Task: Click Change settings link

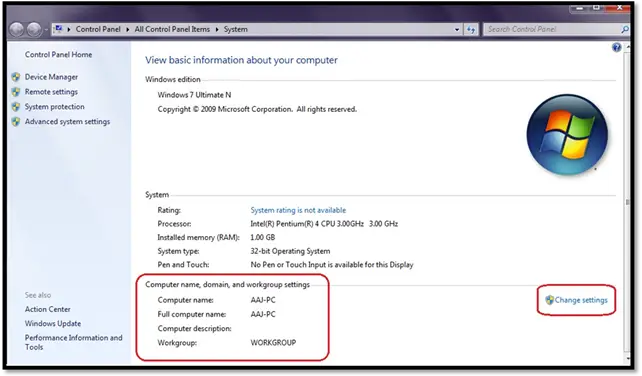Action: pyautogui.click(x=581, y=300)
